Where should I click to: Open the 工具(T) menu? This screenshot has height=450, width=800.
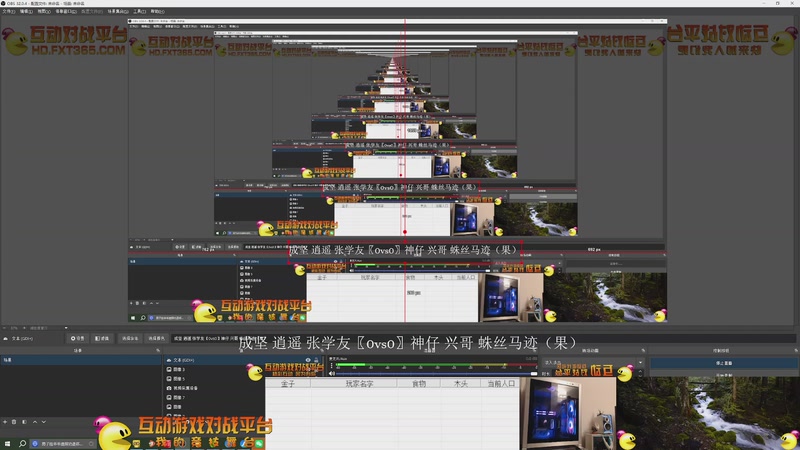point(139,11)
